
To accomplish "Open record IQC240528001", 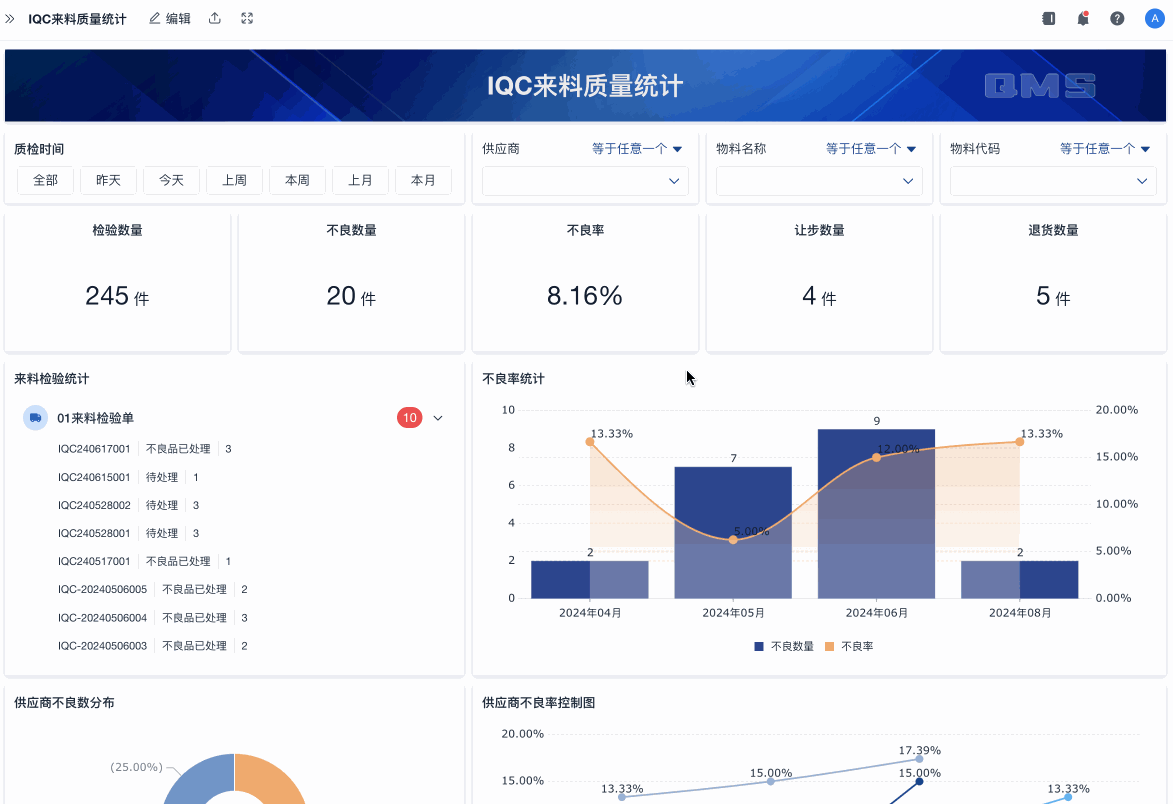I will (128, 533).
